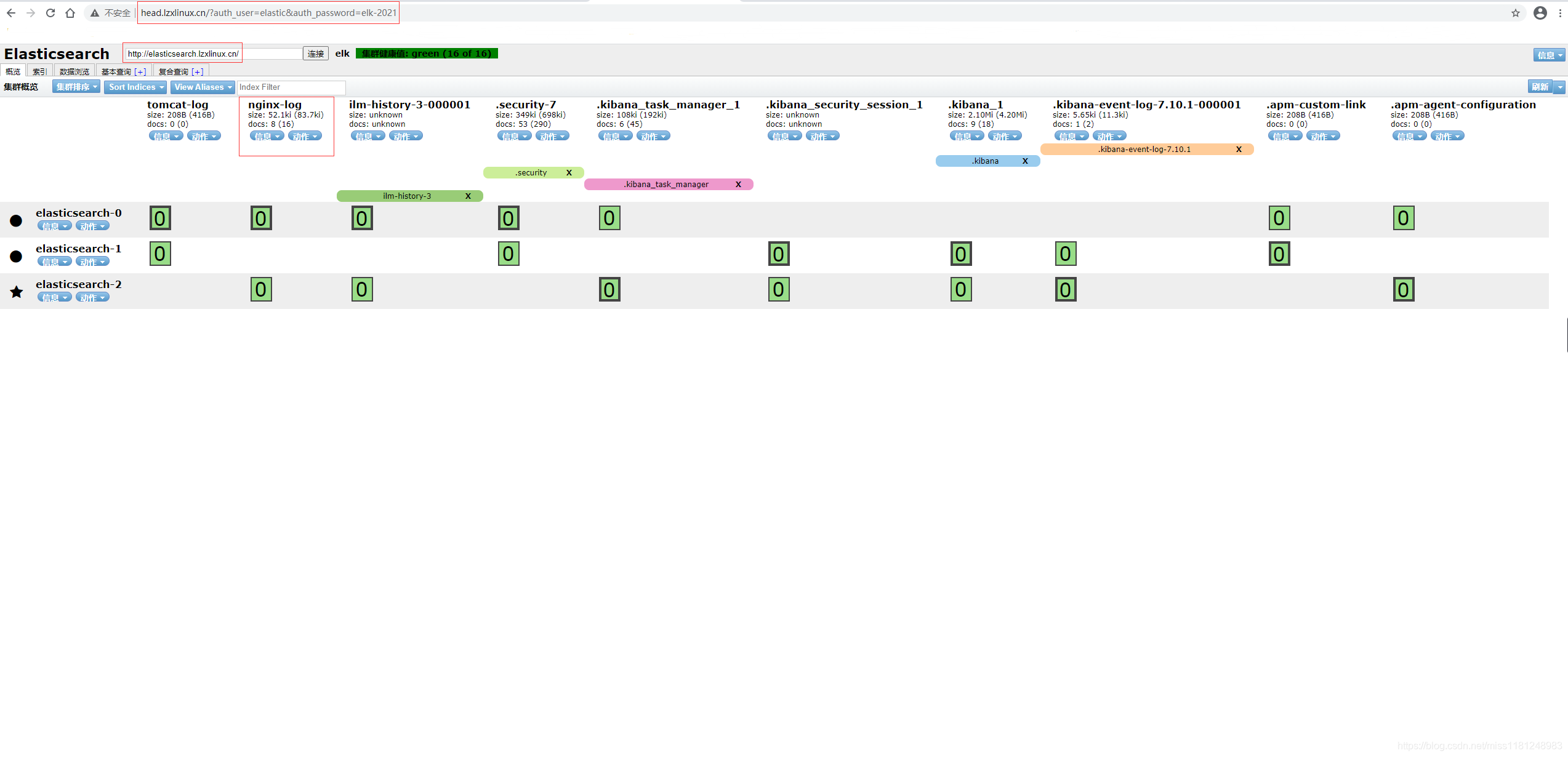Image resolution: width=1568 pixels, height=757 pixels.
Task: Open nginx-log 动作 actions dropdown
Action: [x=305, y=137]
